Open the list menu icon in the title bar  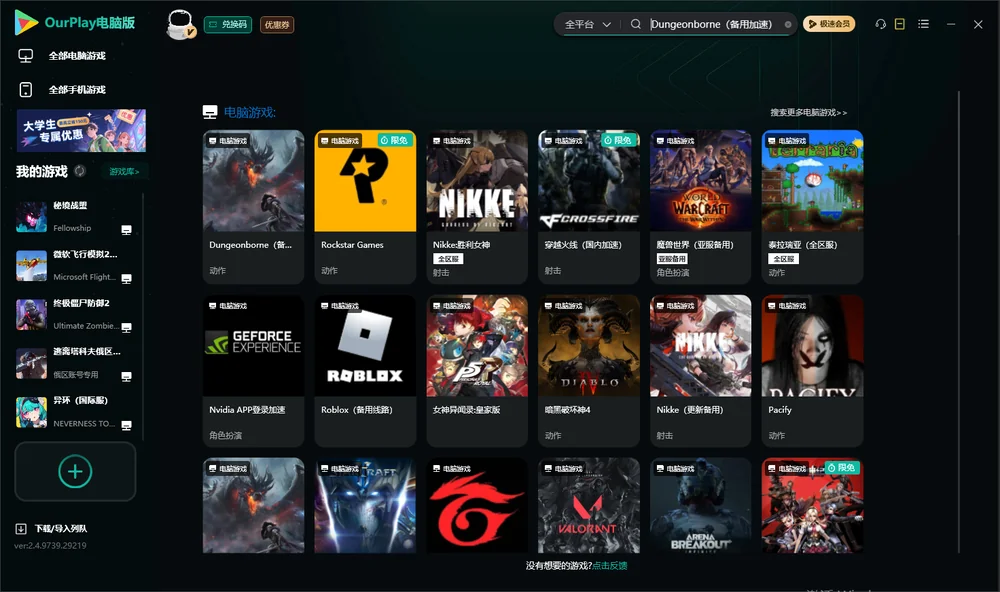coord(923,24)
